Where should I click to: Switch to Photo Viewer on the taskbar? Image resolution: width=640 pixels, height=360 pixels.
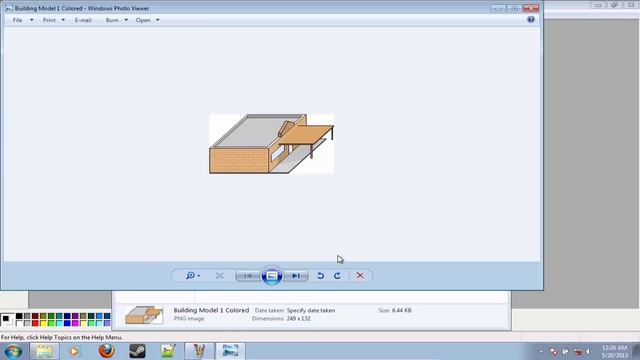(230, 351)
